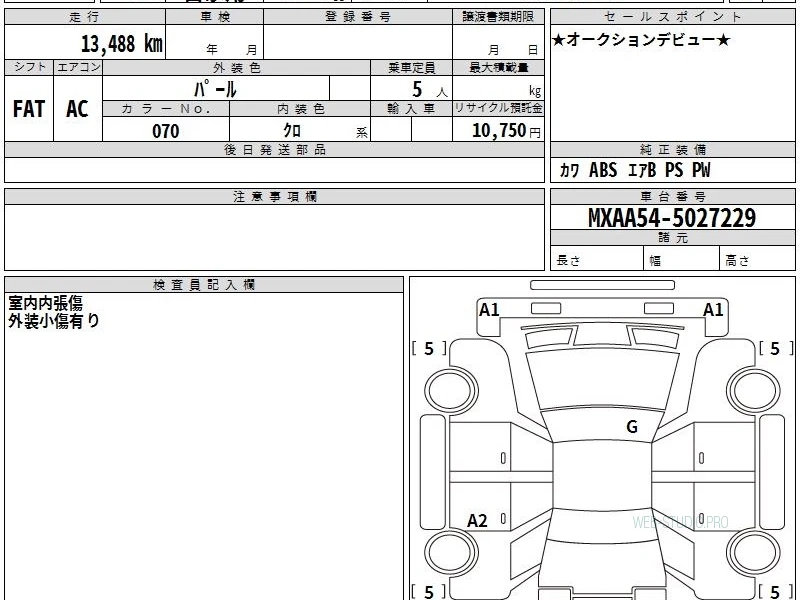The height and width of the screenshot is (600, 800).
Task: Click the カラーNo. header
Action: click(x=166, y=109)
